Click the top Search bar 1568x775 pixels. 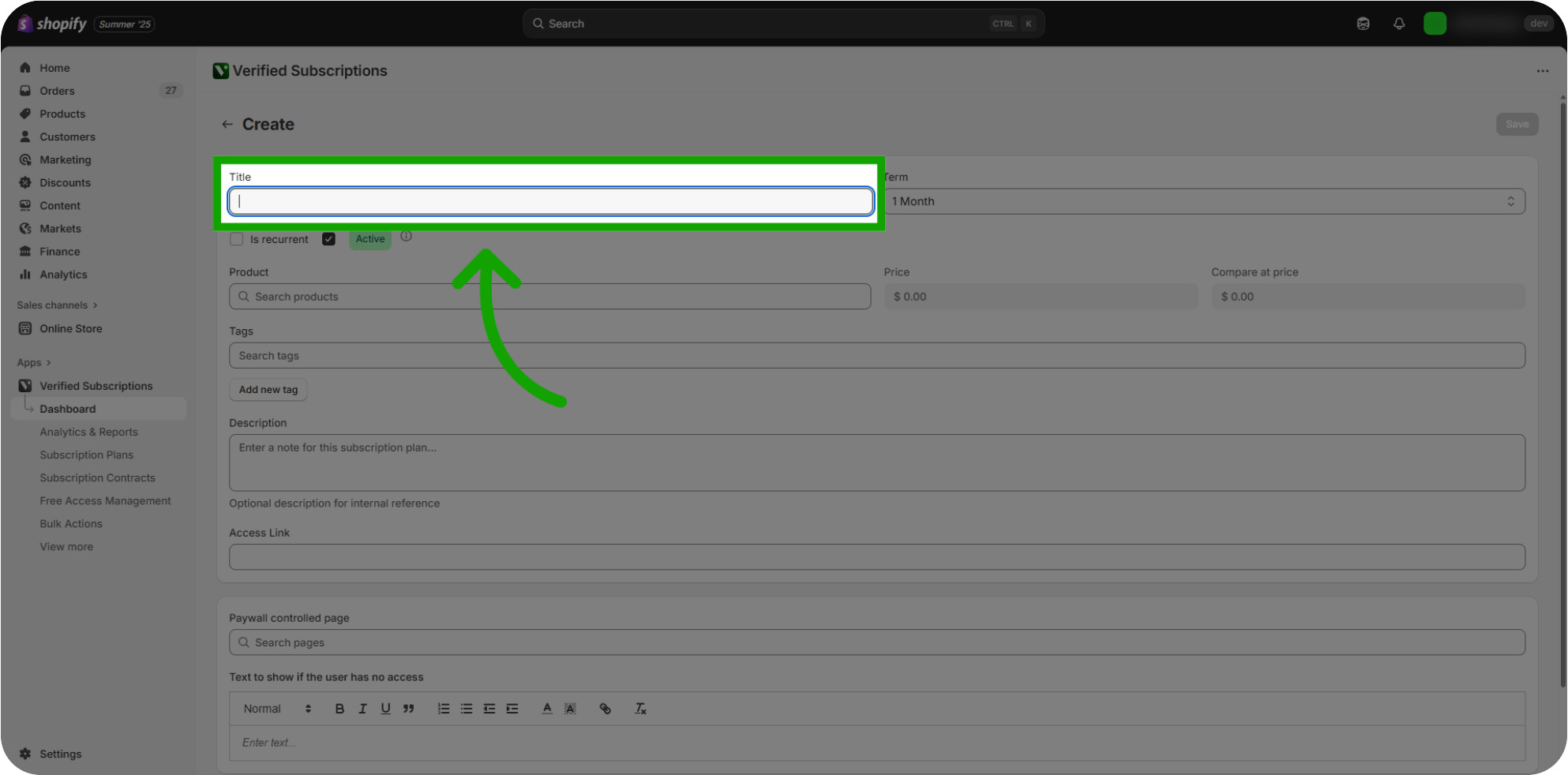[x=783, y=24]
